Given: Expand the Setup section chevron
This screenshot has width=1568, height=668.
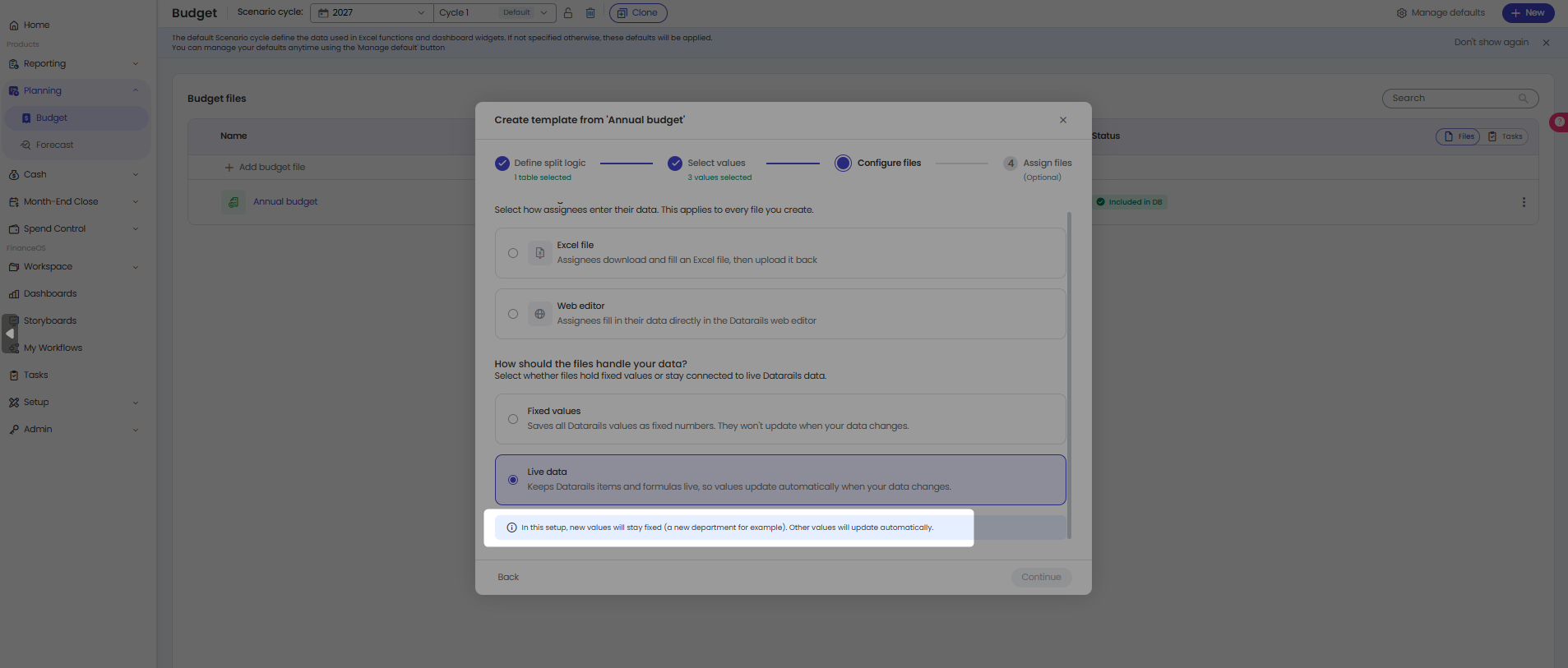Looking at the screenshot, I should coord(136,403).
